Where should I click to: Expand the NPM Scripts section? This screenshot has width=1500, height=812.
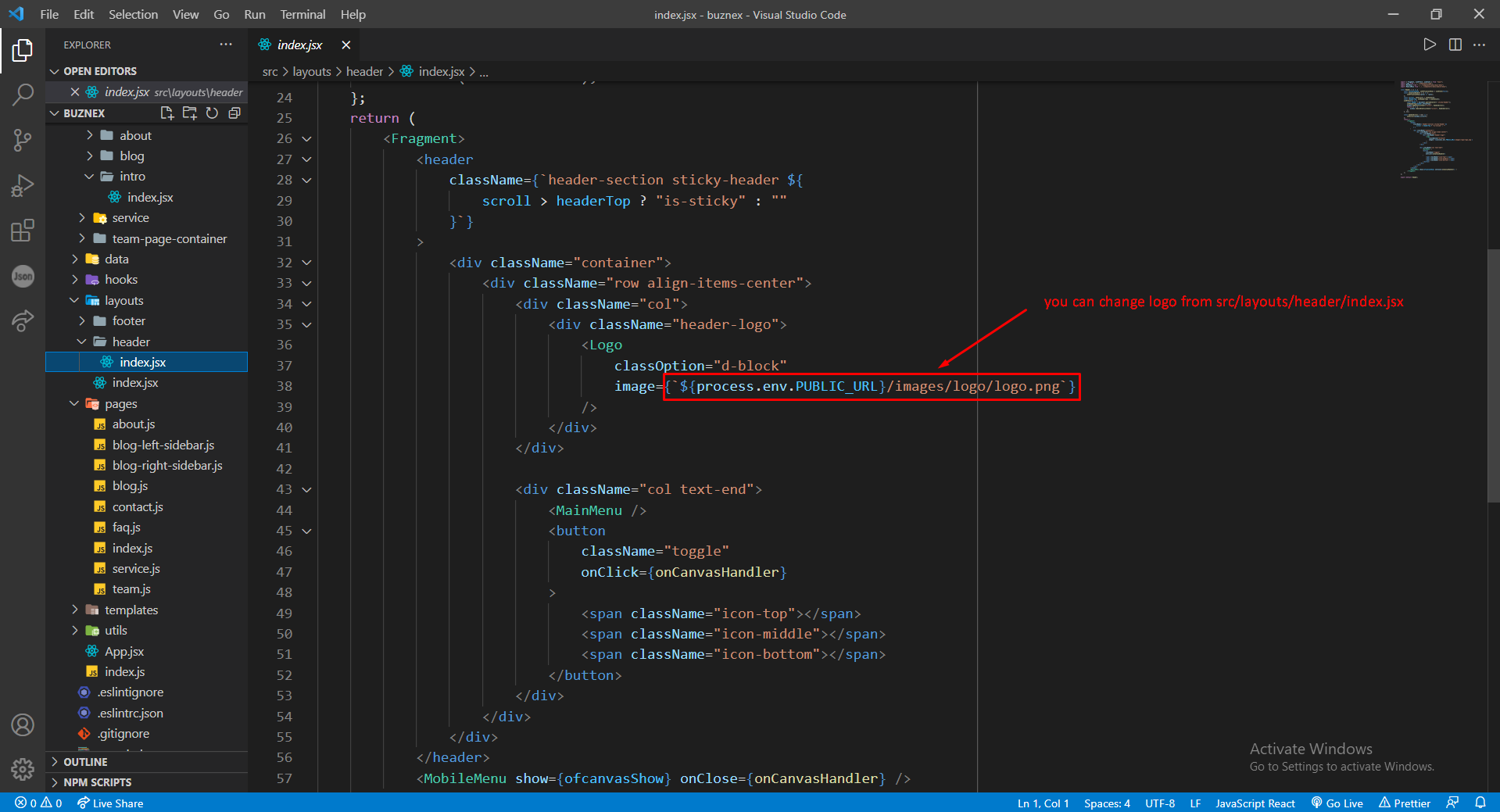(x=147, y=782)
